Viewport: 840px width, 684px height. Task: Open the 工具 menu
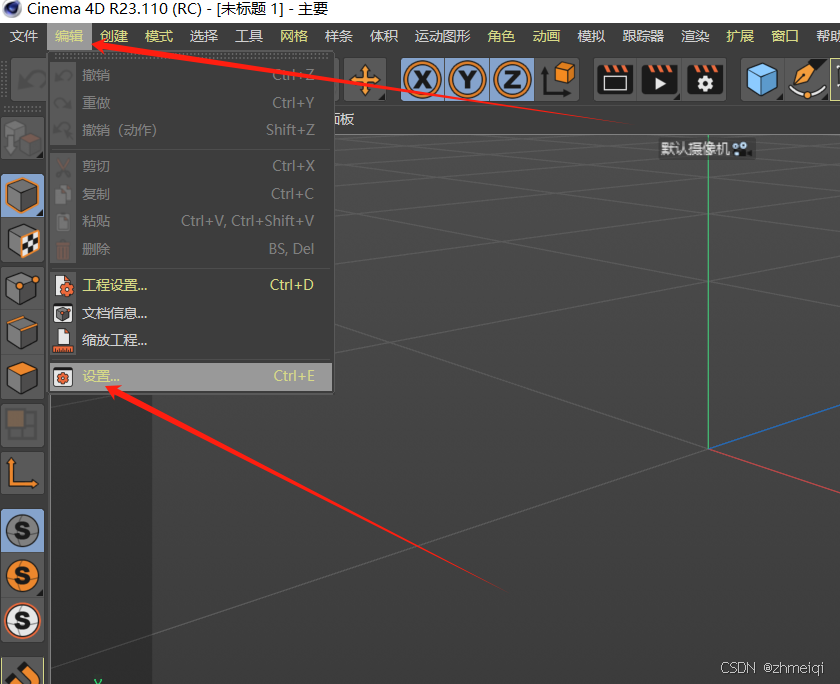(249, 36)
